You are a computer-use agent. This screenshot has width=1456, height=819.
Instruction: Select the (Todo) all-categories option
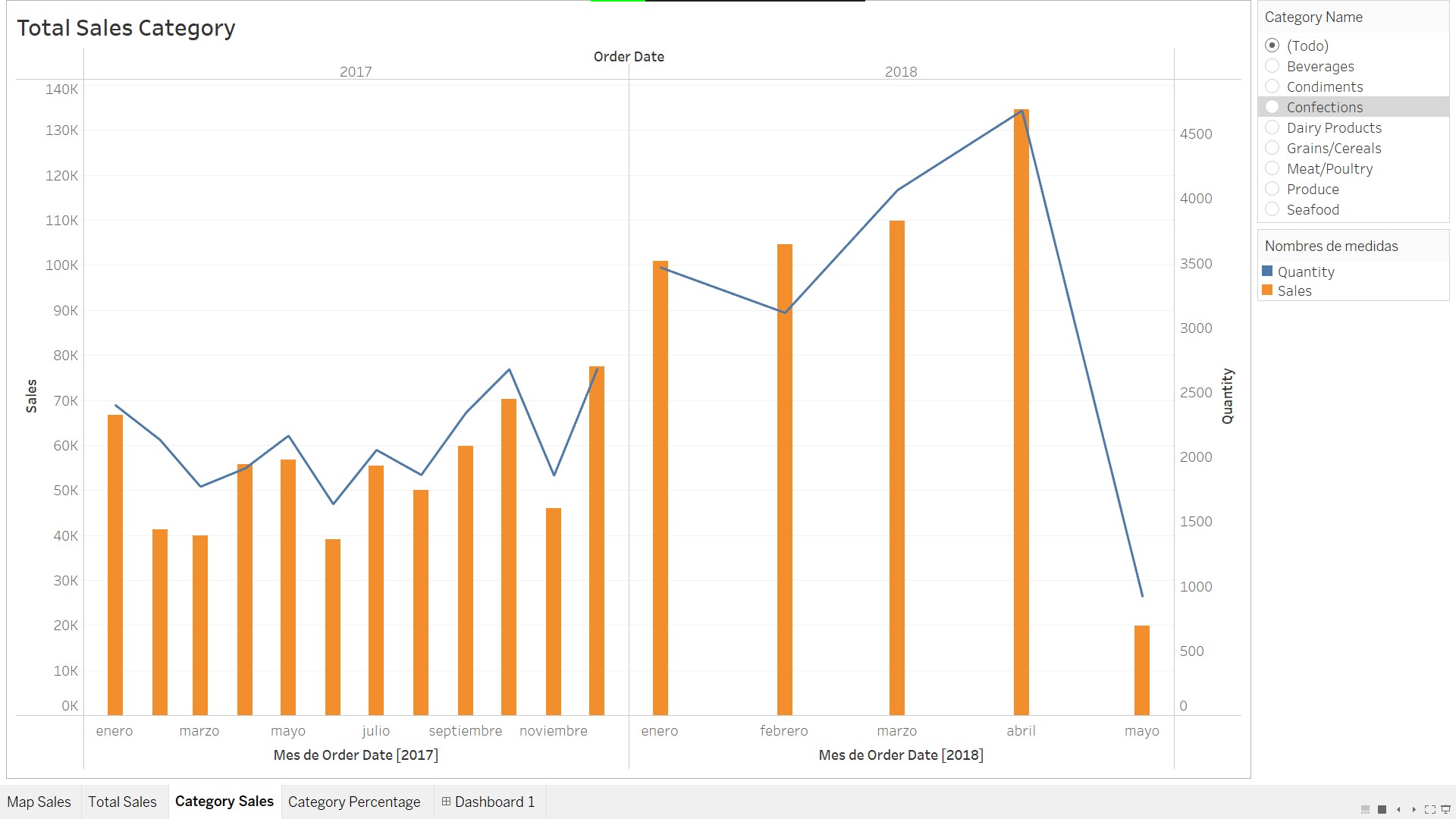[x=1272, y=45]
